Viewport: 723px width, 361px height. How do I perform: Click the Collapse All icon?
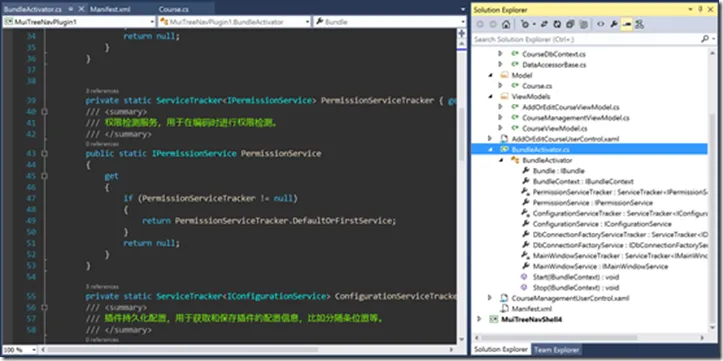pyautogui.click(x=570, y=24)
